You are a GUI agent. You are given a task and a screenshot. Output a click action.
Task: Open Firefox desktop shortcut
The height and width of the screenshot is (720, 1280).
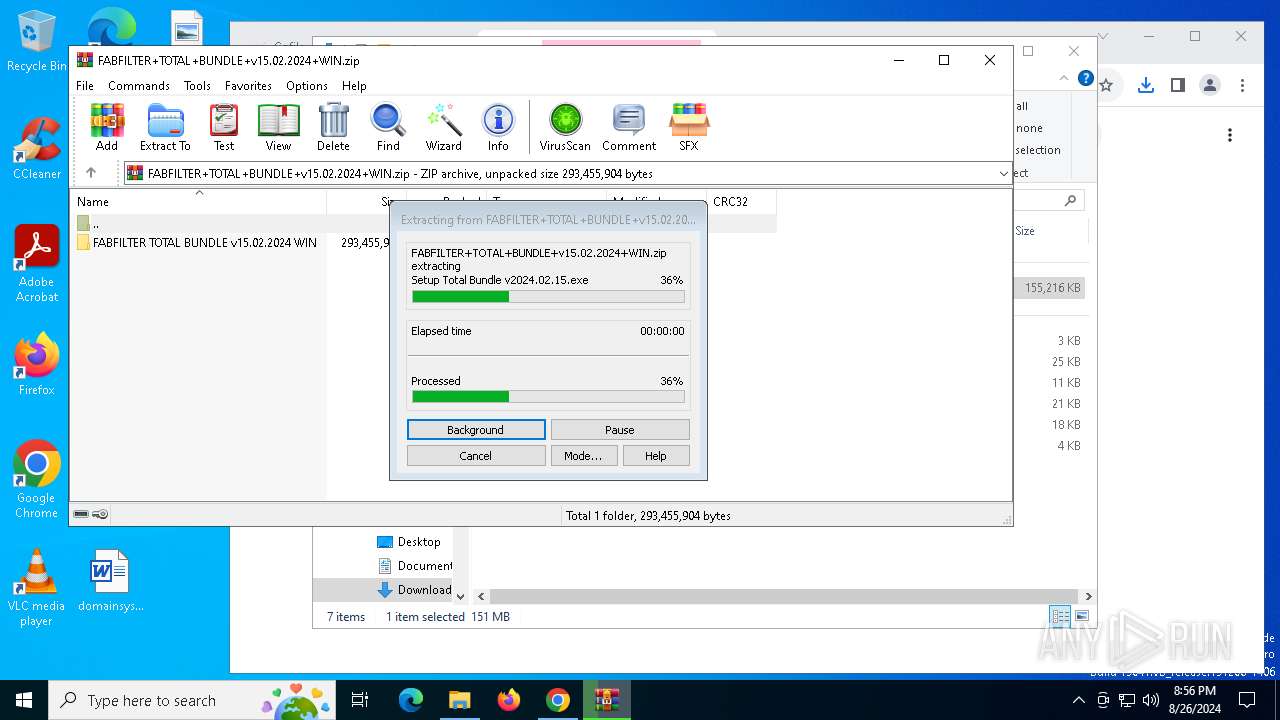point(37,364)
